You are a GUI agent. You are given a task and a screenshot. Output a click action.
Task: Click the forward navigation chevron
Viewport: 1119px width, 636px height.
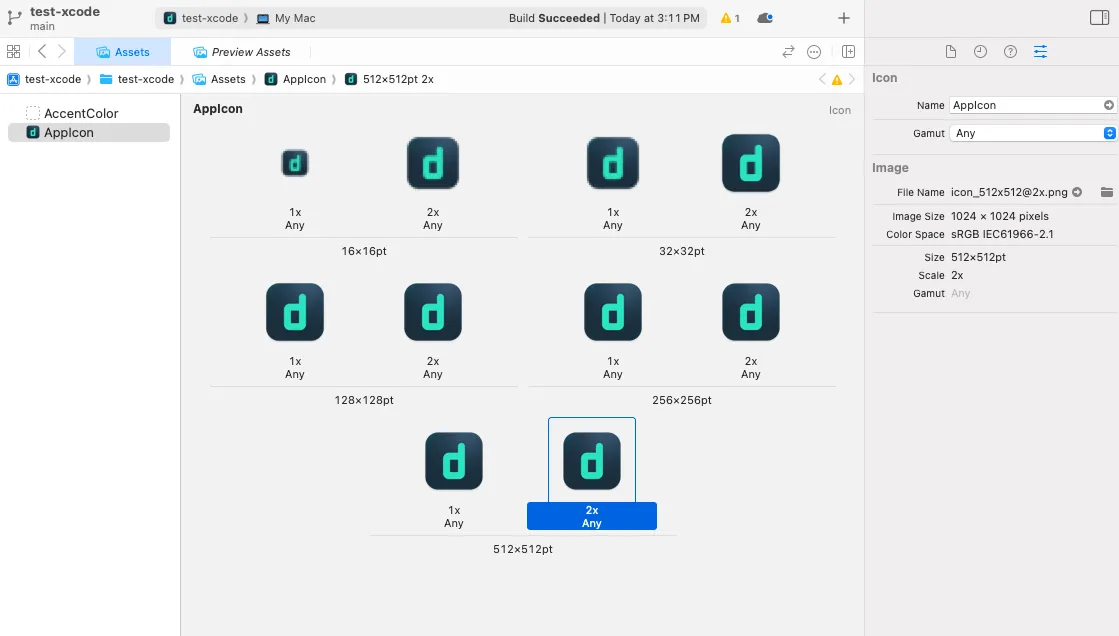tap(59, 50)
